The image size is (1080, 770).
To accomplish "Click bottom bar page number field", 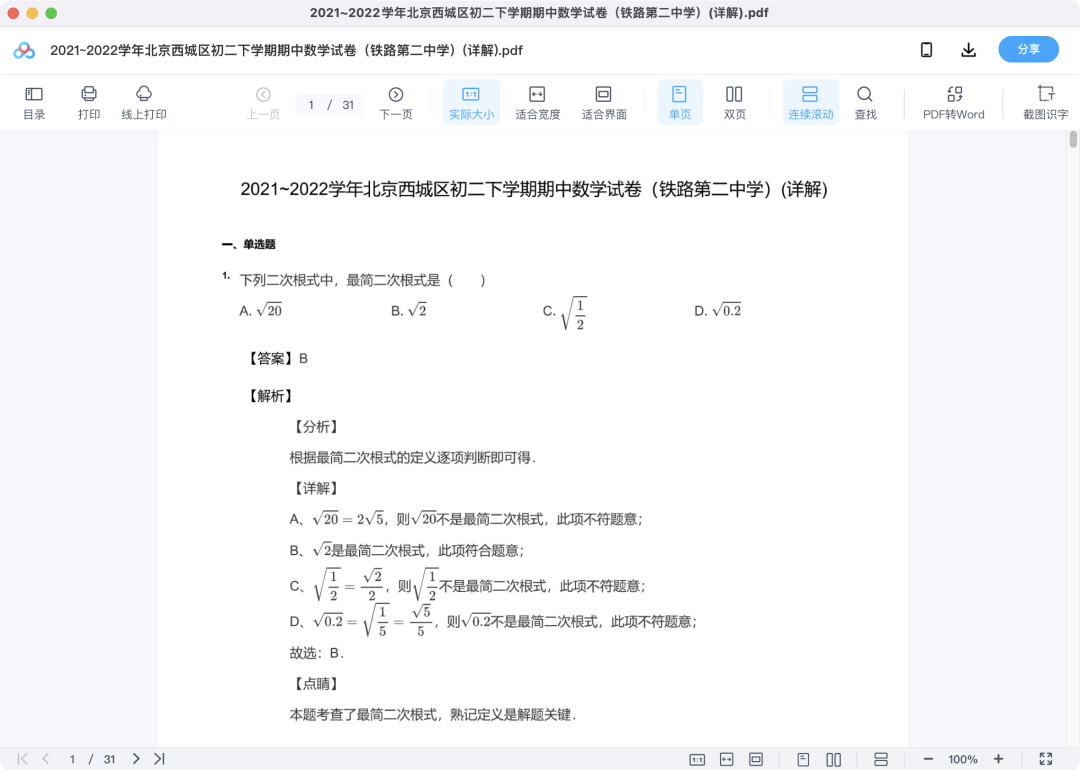I will pos(72,760).
